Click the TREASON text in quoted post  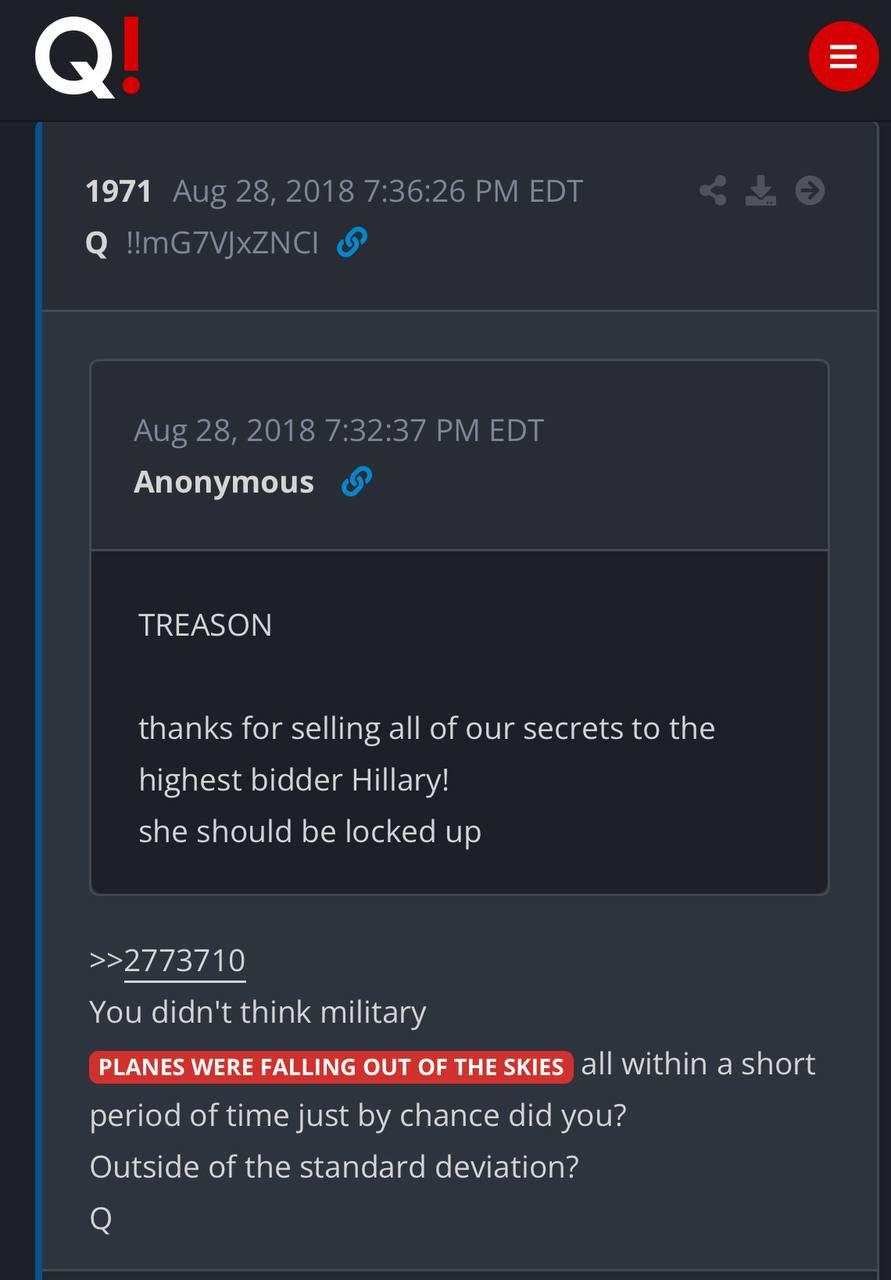coord(205,625)
